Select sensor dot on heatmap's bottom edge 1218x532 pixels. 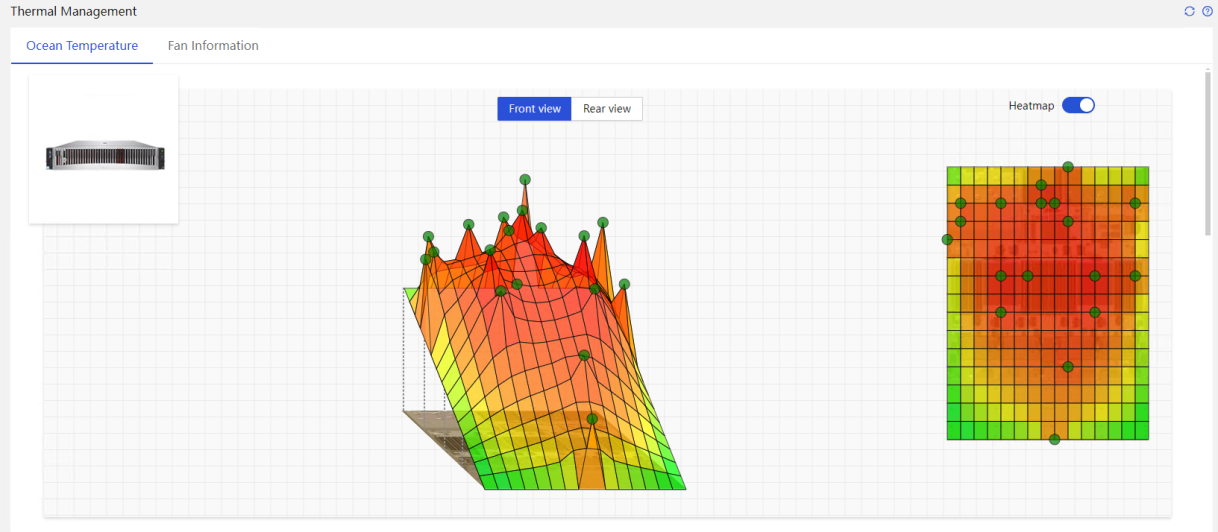tap(1054, 439)
